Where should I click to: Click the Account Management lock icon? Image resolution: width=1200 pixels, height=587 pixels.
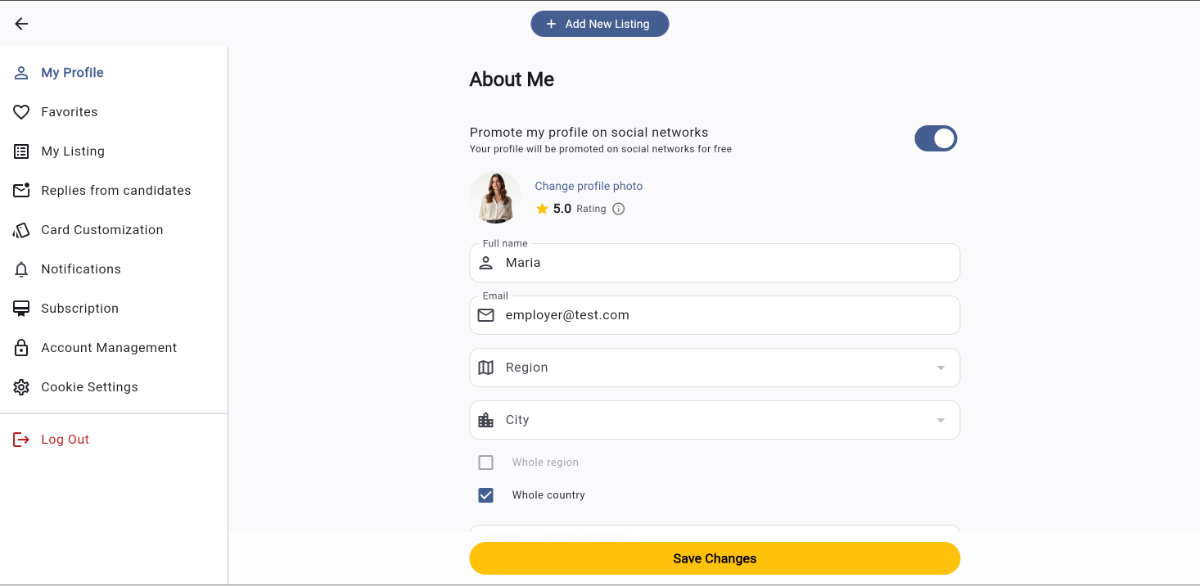point(21,348)
